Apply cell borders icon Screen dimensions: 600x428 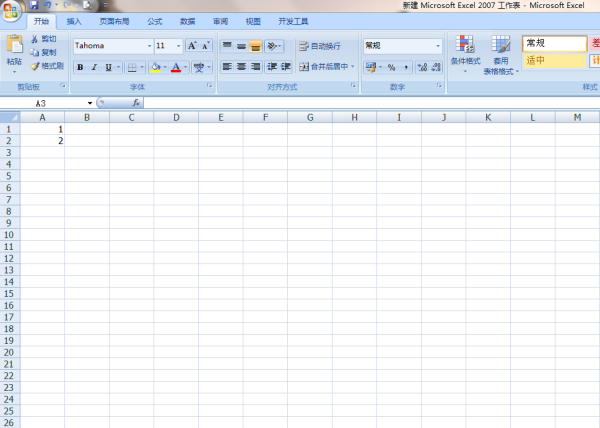point(132,67)
